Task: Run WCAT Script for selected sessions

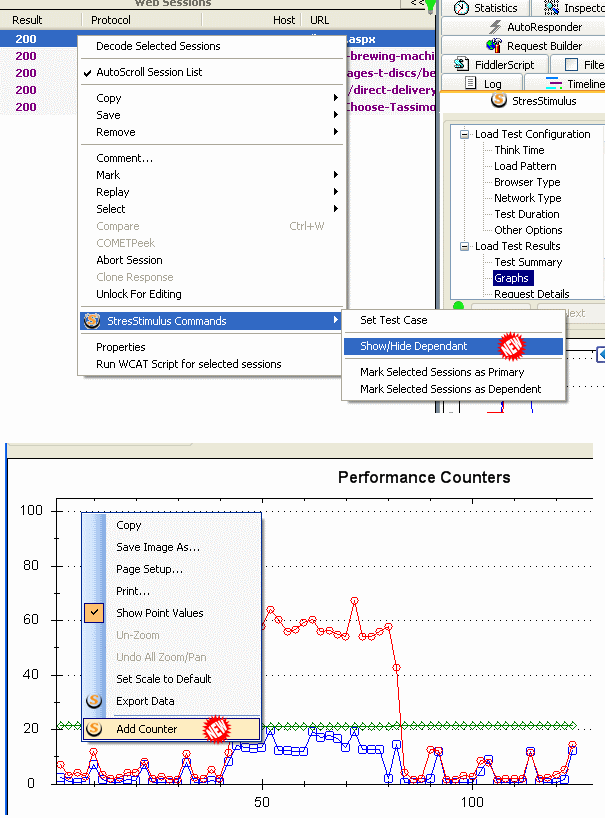Action: coord(189,364)
